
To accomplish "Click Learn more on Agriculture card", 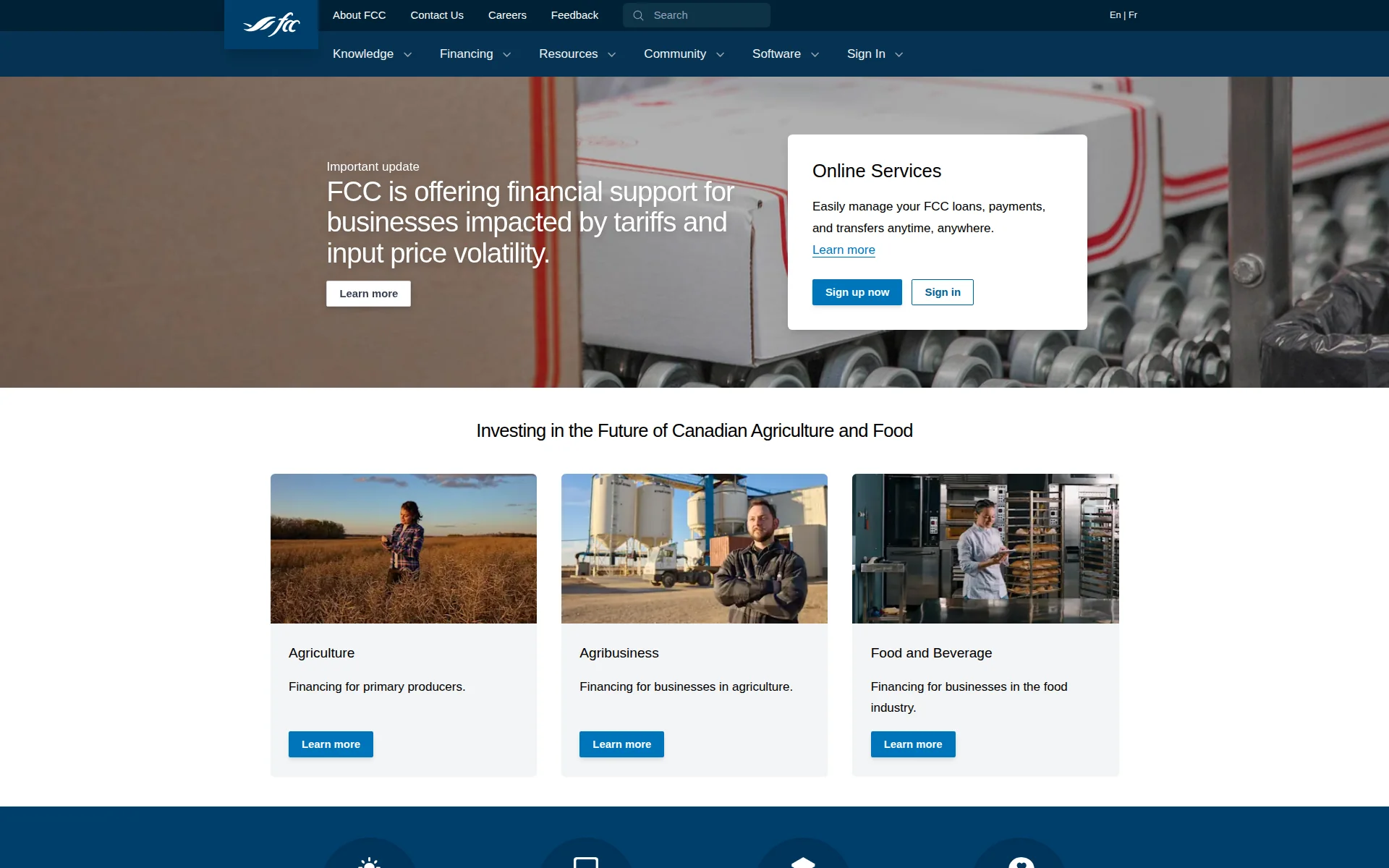I will [x=331, y=744].
